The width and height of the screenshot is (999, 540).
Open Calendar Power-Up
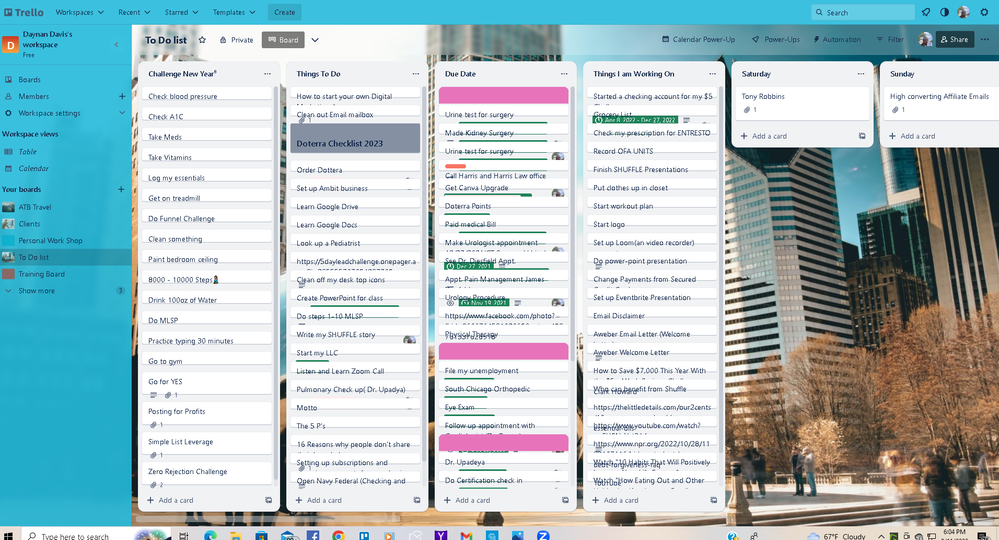(698, 39)
